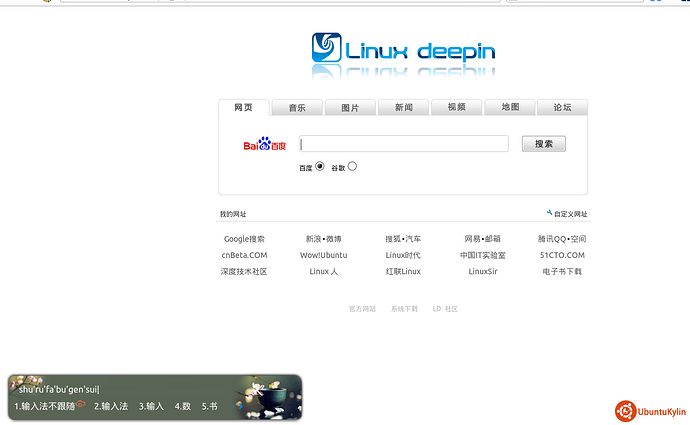This screenshot has width=690, height=425.
Task: Click the 系统下载 footer link
Action: pyautogui.click(x=404, y=309)
